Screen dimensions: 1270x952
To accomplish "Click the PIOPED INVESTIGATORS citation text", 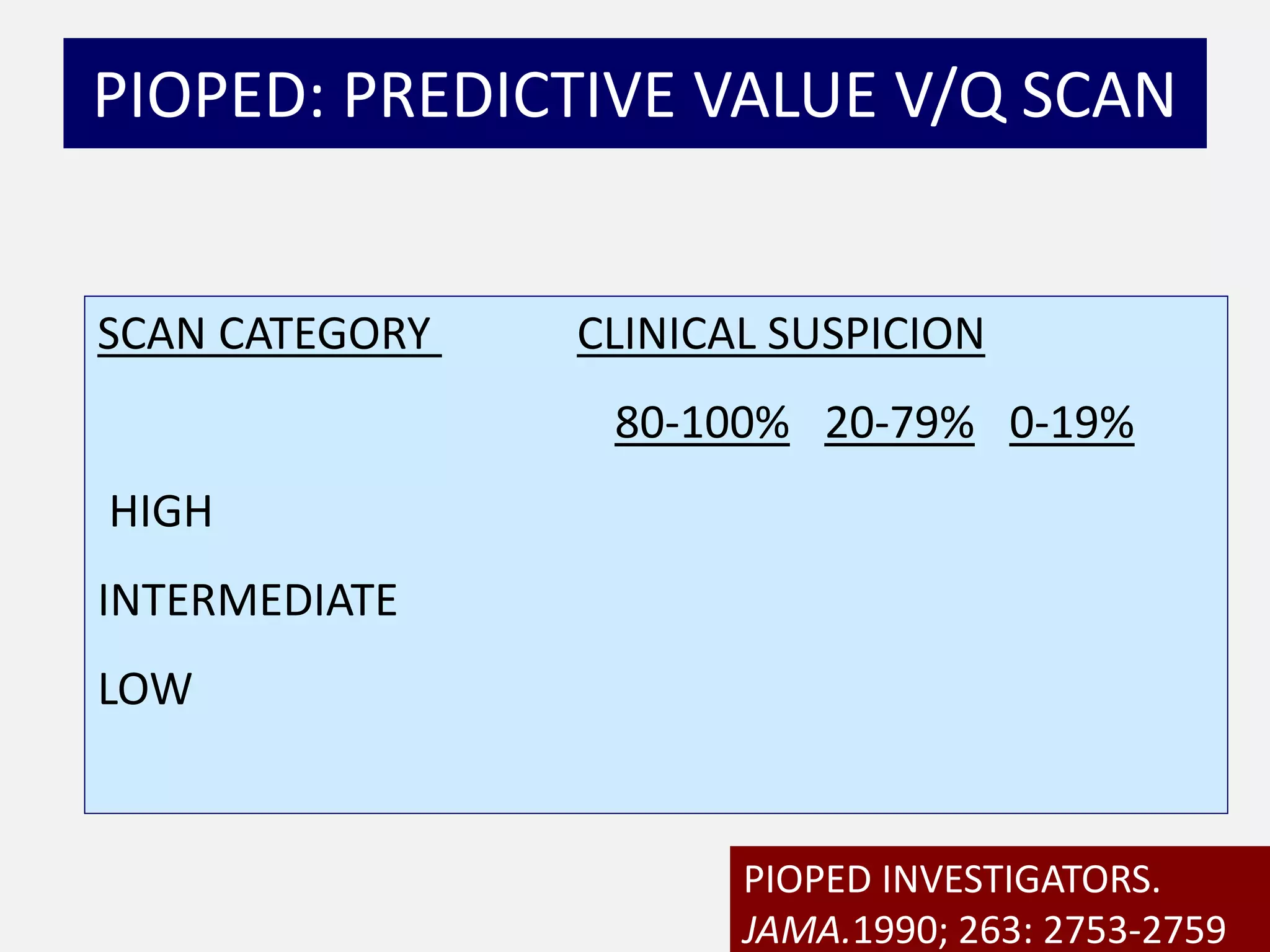I will pyautogui.click(x=951, y=879).
